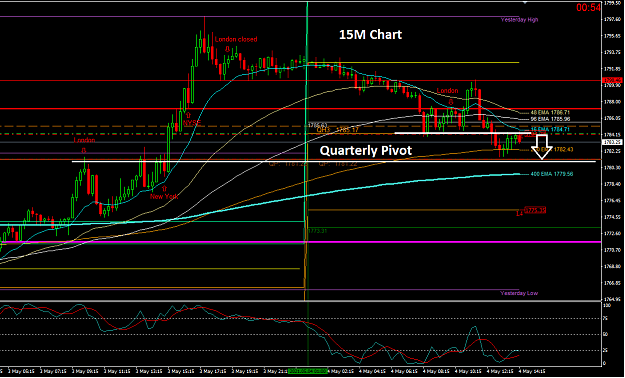Click "3 May 09:15" on the time axis
The height and width of the screenshot is (378, 625).
(86, 371)
